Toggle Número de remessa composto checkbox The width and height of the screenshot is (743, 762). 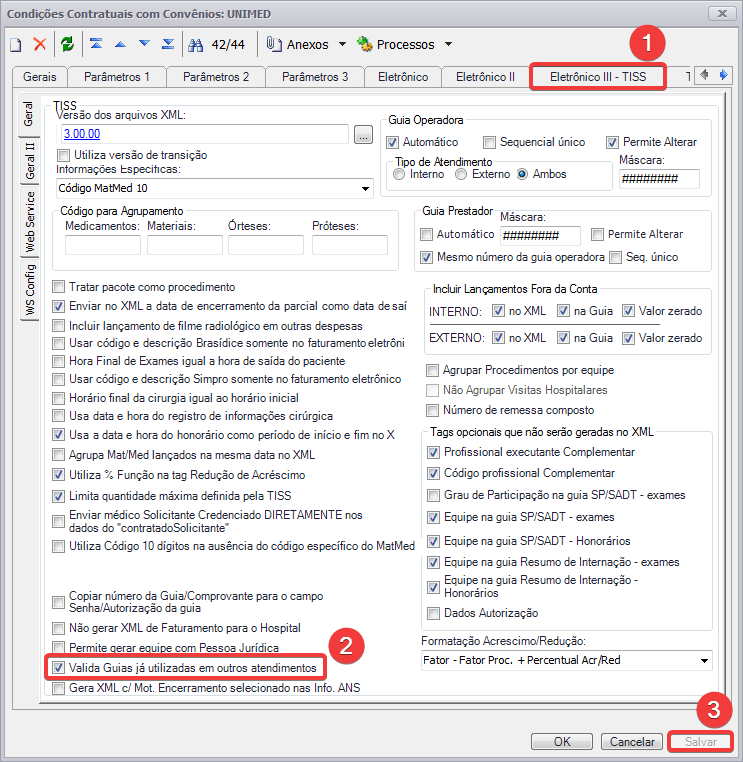click(x=432, y=410)
